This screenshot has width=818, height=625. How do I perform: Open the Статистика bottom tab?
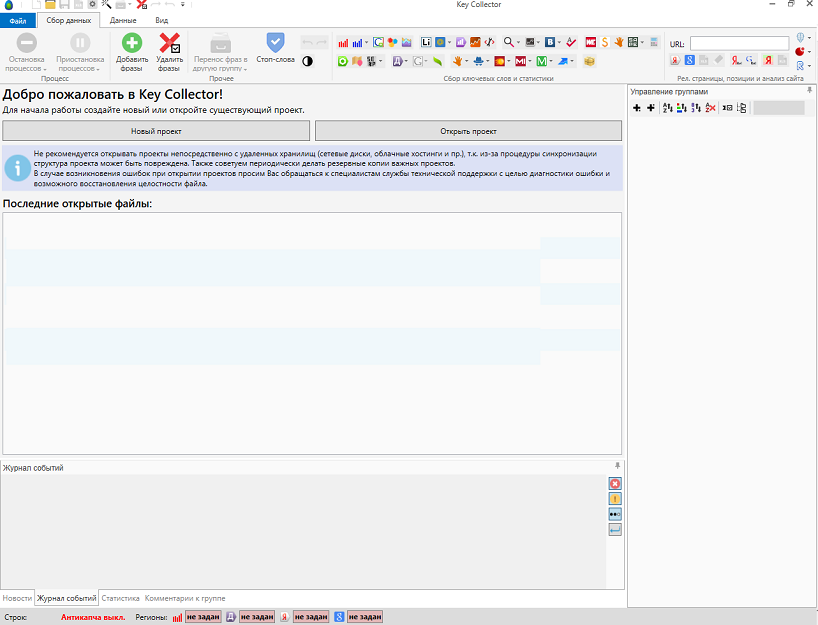121,598
